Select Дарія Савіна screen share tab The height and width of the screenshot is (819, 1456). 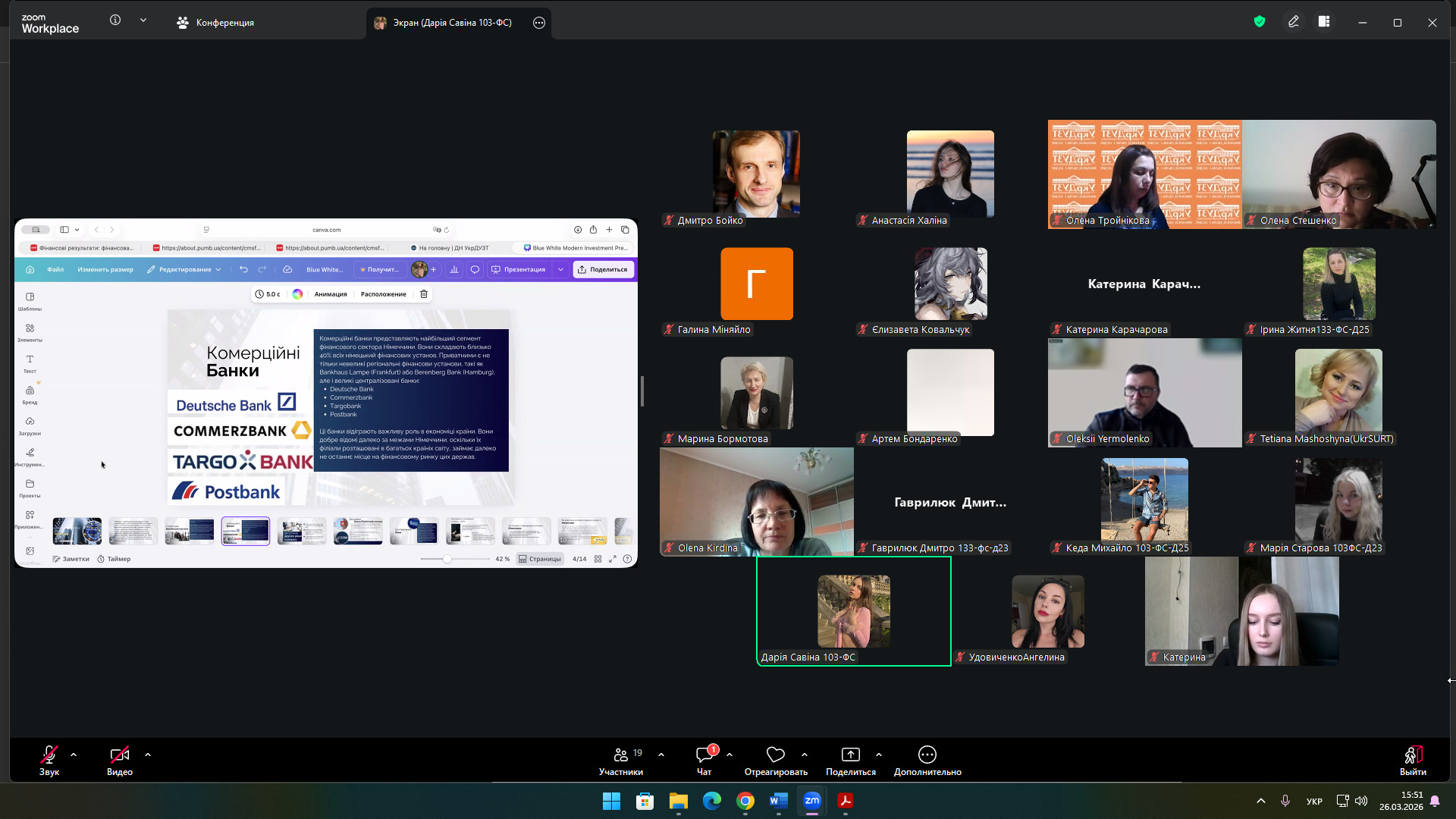pyautogui.click(x=451, y=23)
